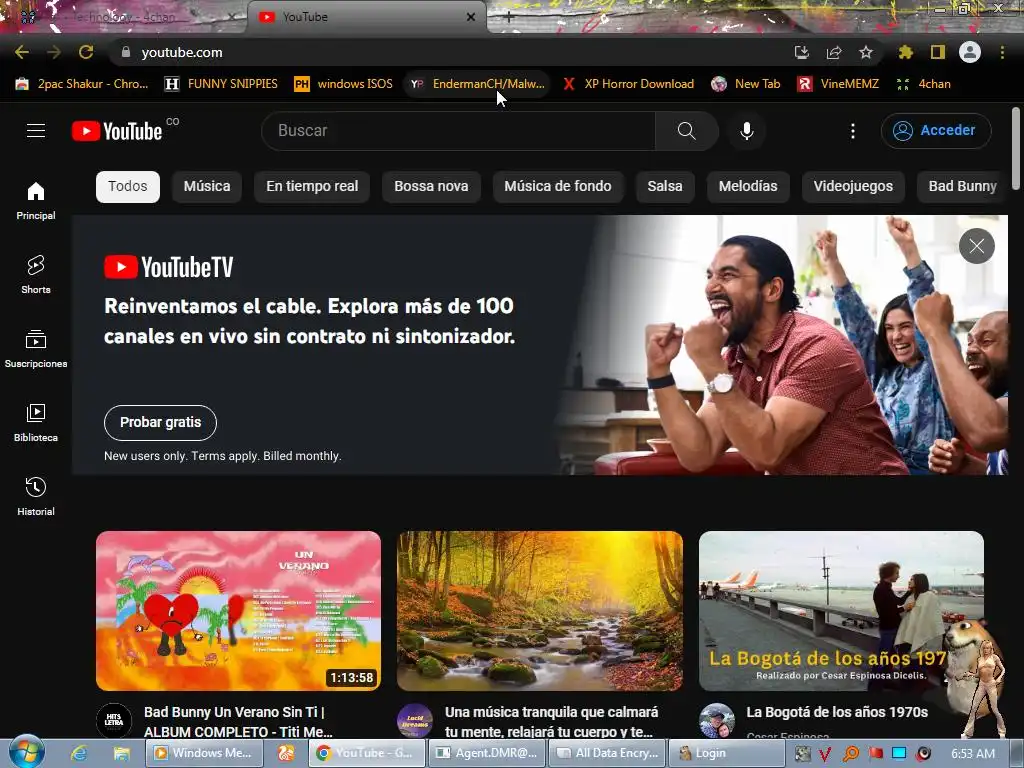Open Shorts in the sidebar
Viewport: 1024px width, 768px height.
point(36,275)
